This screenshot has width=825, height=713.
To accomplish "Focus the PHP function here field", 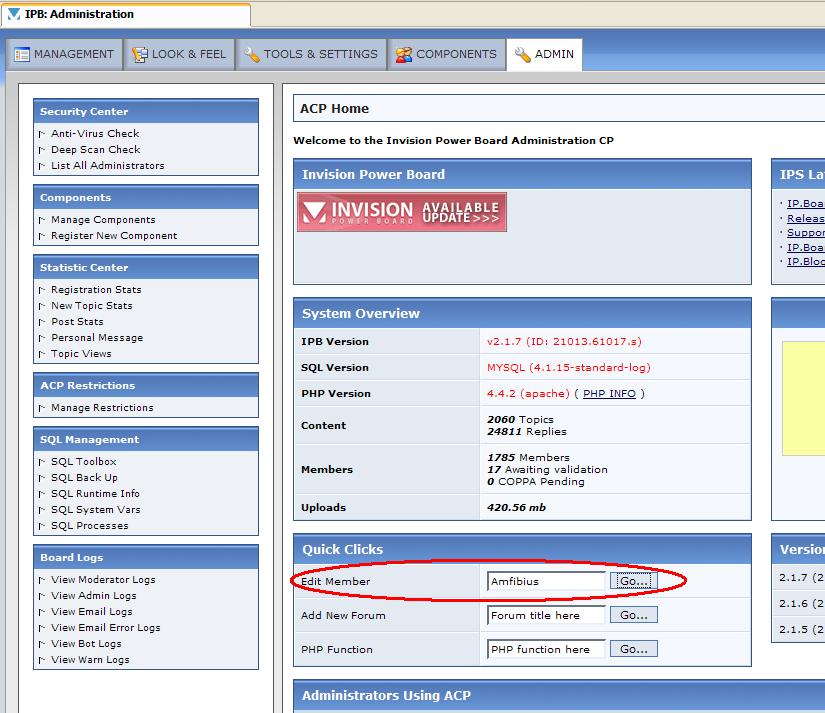I will coord(546,649).
